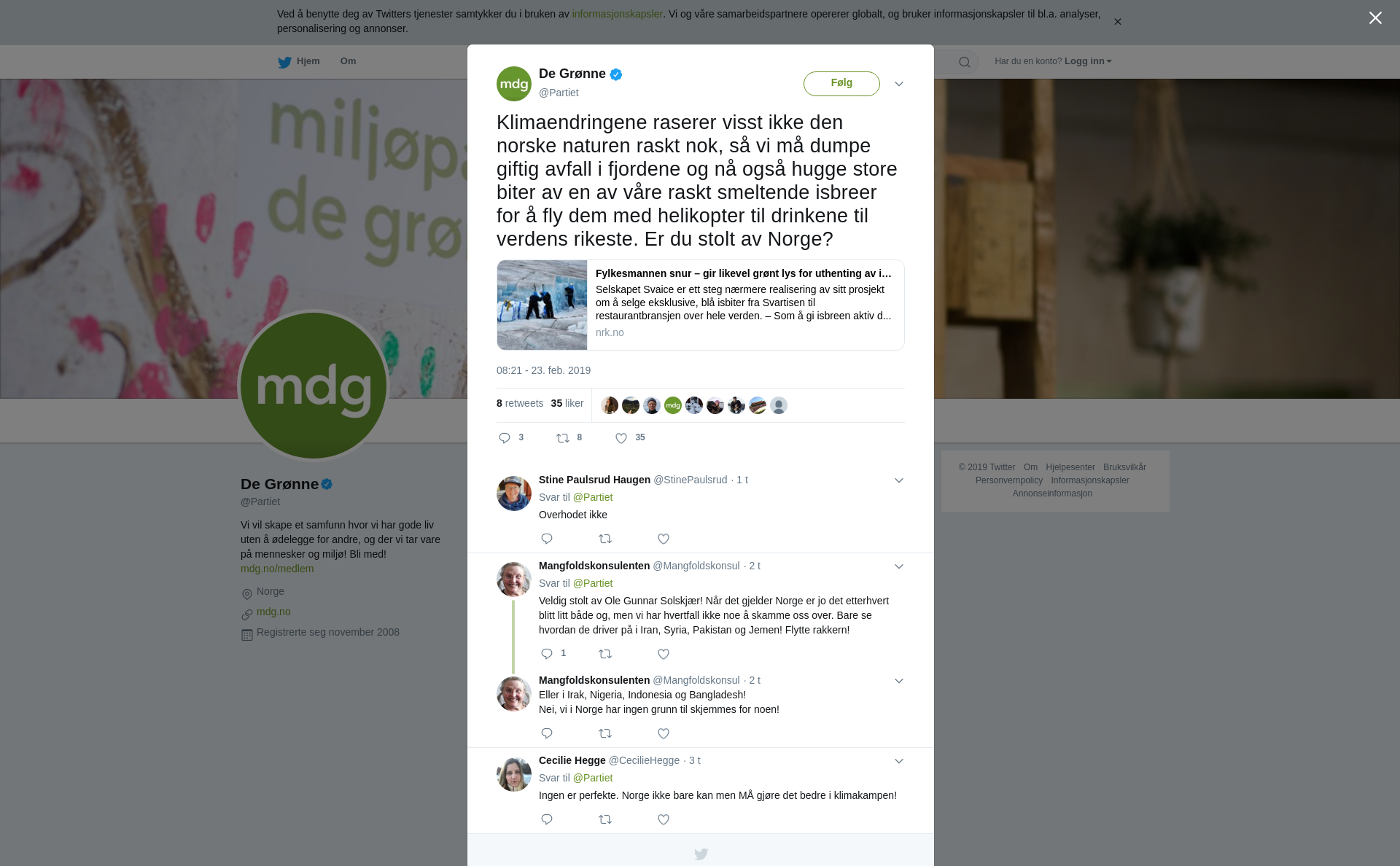Retweet Cecilie Hegge's reply
This screenshot has width=1400, height=866.
[x=605, y=819]
